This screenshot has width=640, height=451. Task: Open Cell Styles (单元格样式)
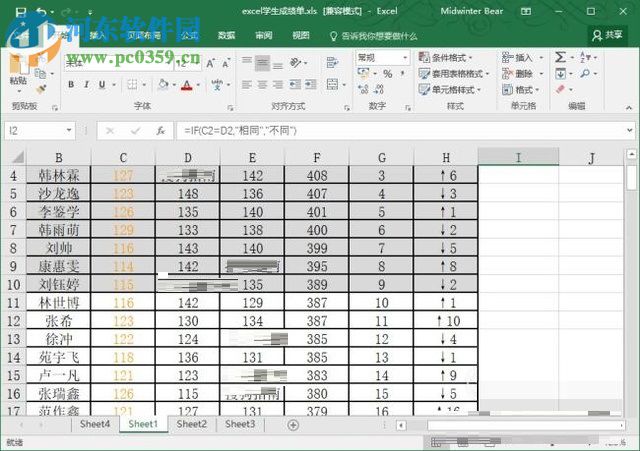pyautogui.click(x=450, y=89)
